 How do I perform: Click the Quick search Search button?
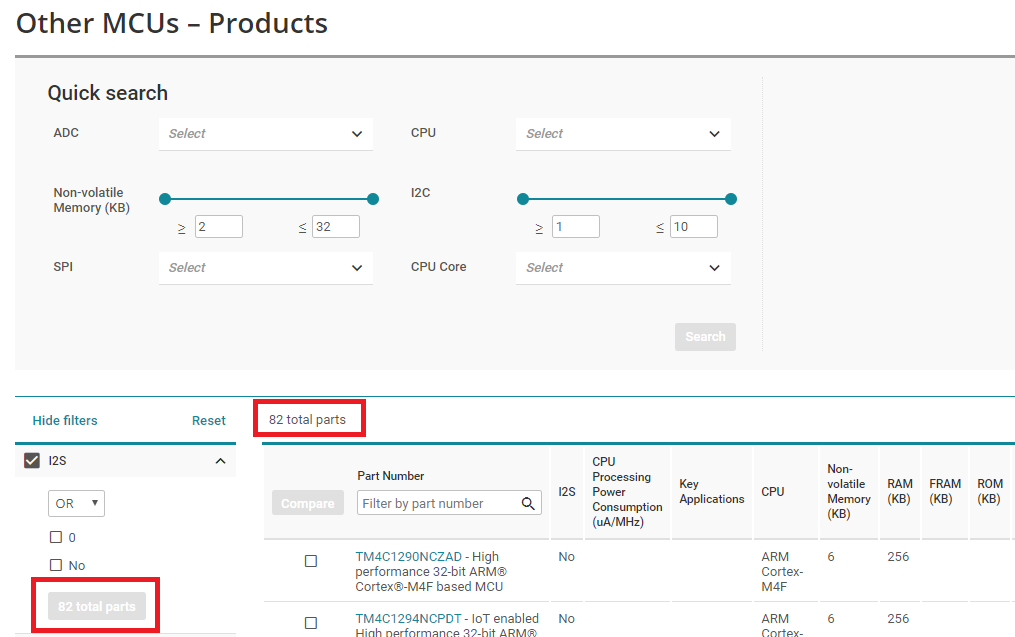pos(706,337)
